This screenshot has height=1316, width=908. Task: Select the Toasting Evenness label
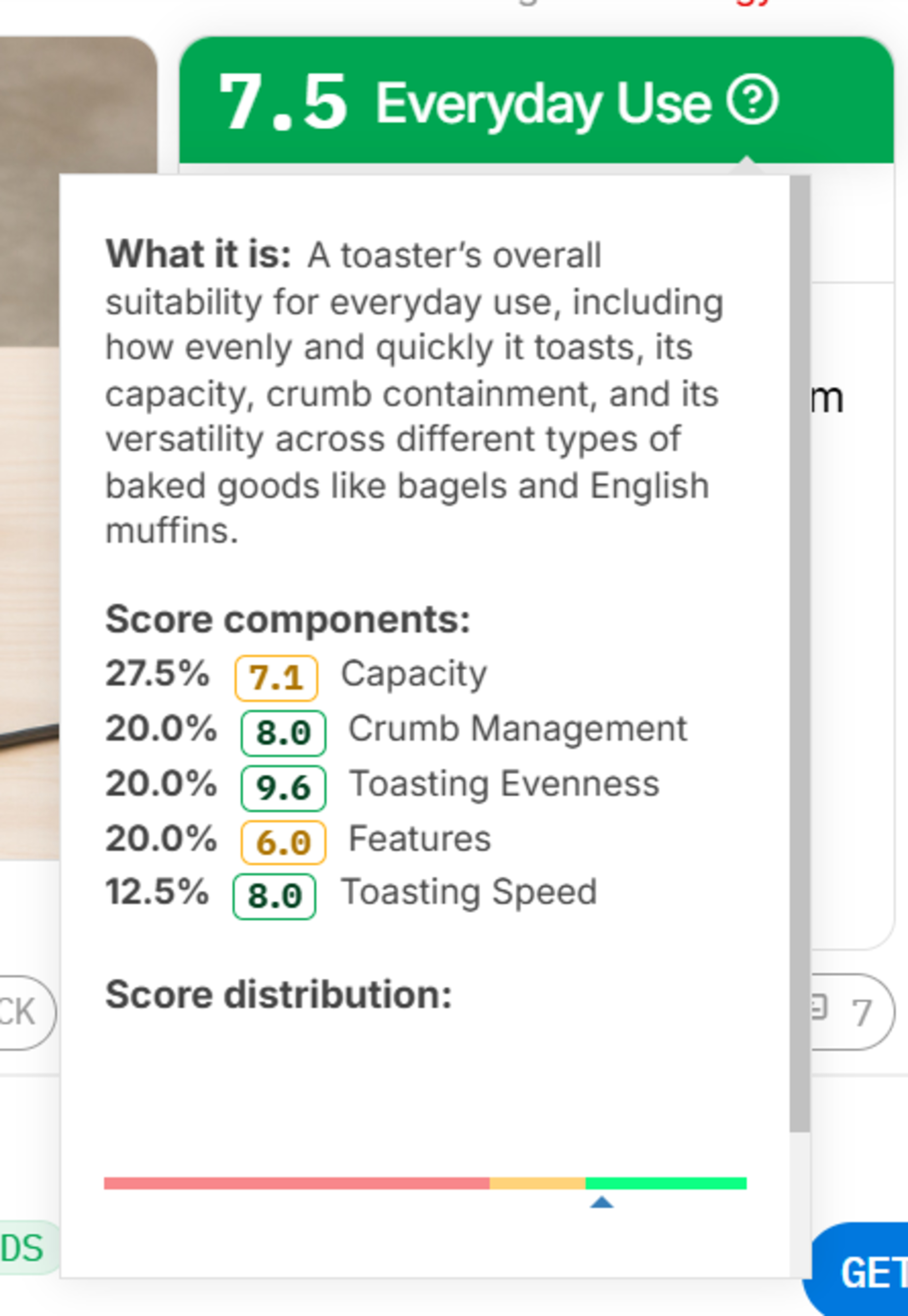pyautogui.click(x=504, y=784)
